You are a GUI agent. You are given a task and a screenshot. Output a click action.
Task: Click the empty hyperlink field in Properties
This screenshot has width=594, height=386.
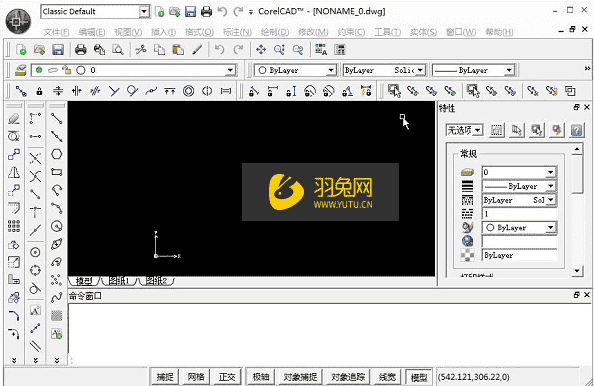pyautogui.click(x=519, y=241)
